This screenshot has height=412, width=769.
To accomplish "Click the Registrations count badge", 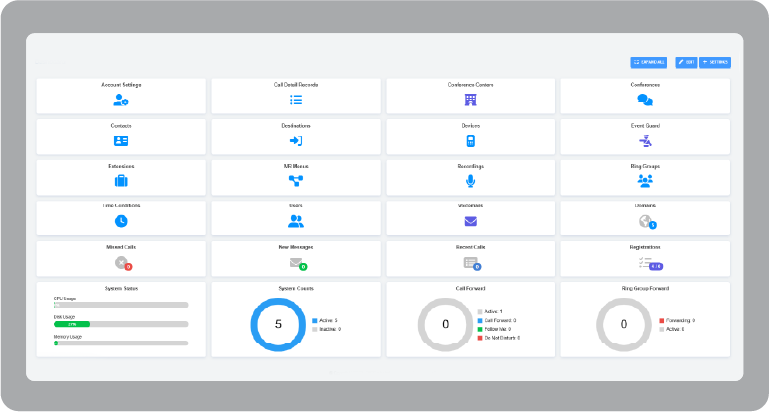I will (656, 266).
